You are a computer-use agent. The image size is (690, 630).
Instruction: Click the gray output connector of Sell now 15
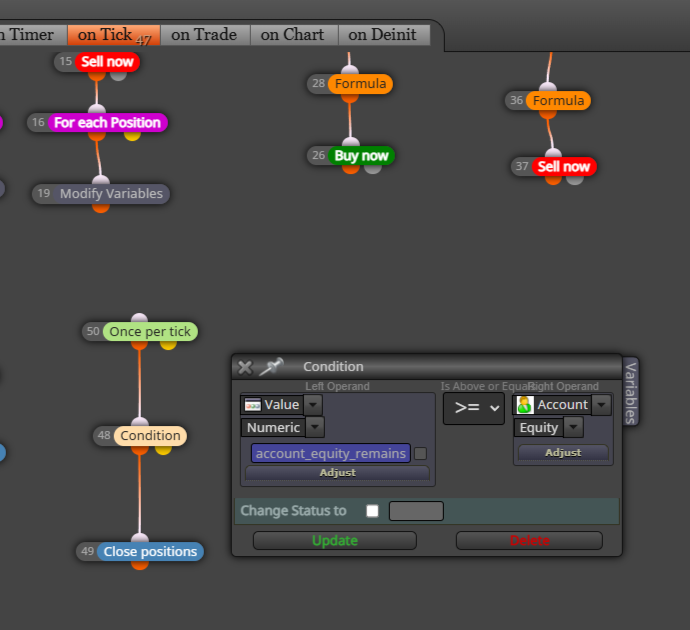click(x=118, y=75)
